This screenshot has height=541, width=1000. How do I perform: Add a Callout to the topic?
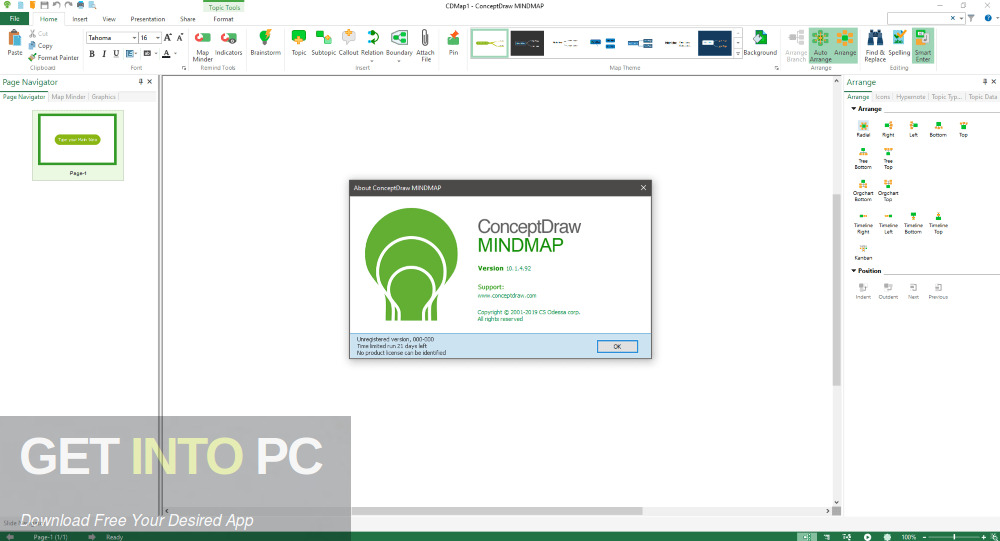tap(348, 43)
